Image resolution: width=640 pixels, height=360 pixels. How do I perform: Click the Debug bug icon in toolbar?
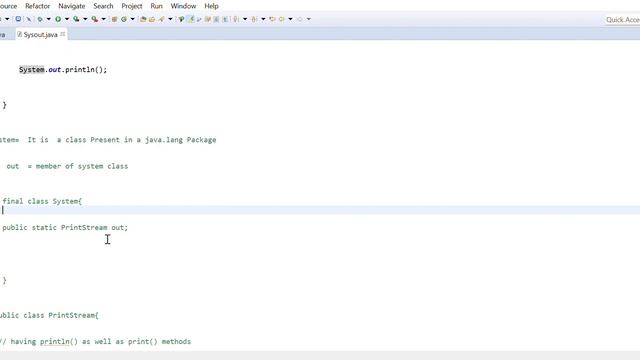tap(40, 19)
